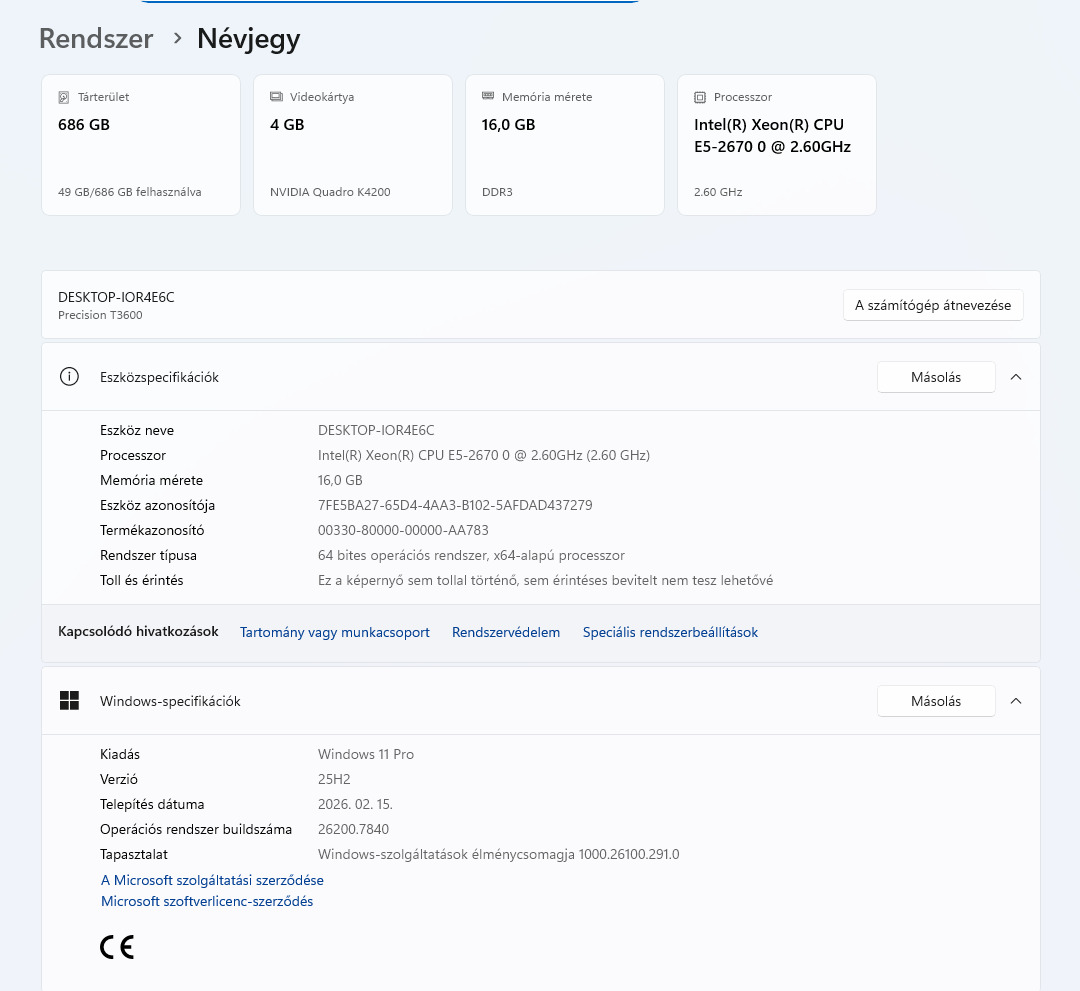The image size is (1080, 991).
Task: Click the Operációs rendszer buildszáma label
Action: (196, 829)
